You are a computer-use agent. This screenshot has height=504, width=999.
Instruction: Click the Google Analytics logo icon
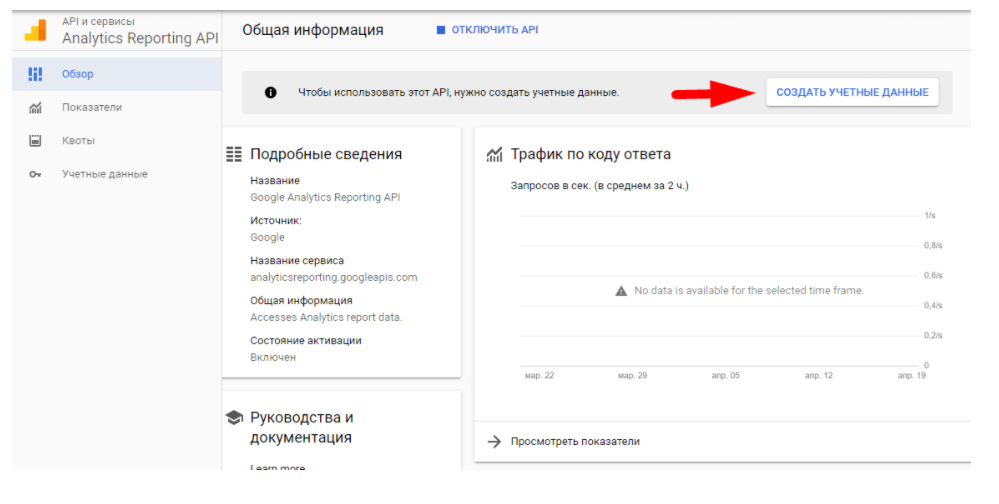click(35, 30)
